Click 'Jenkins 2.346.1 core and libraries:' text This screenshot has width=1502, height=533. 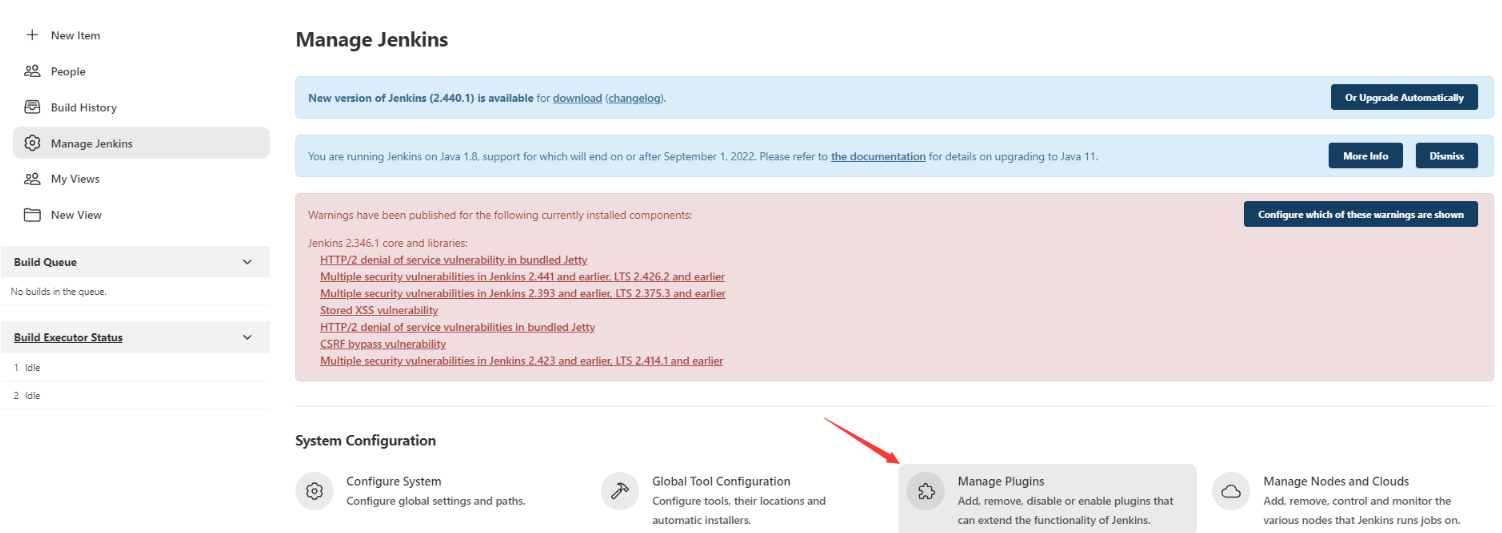[x=388, y=243]
